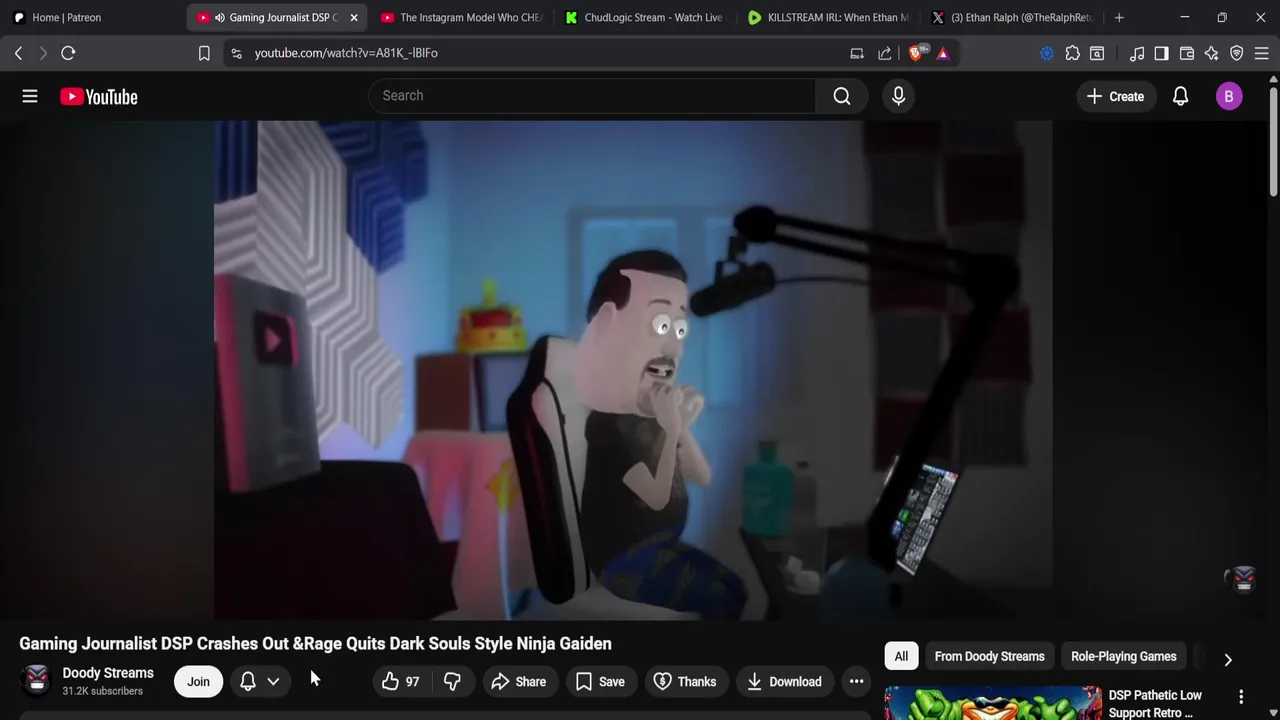This screenshot has height=720, width=1280.
Task: Reload the page in browser
Action: click(x=68, y=53)
